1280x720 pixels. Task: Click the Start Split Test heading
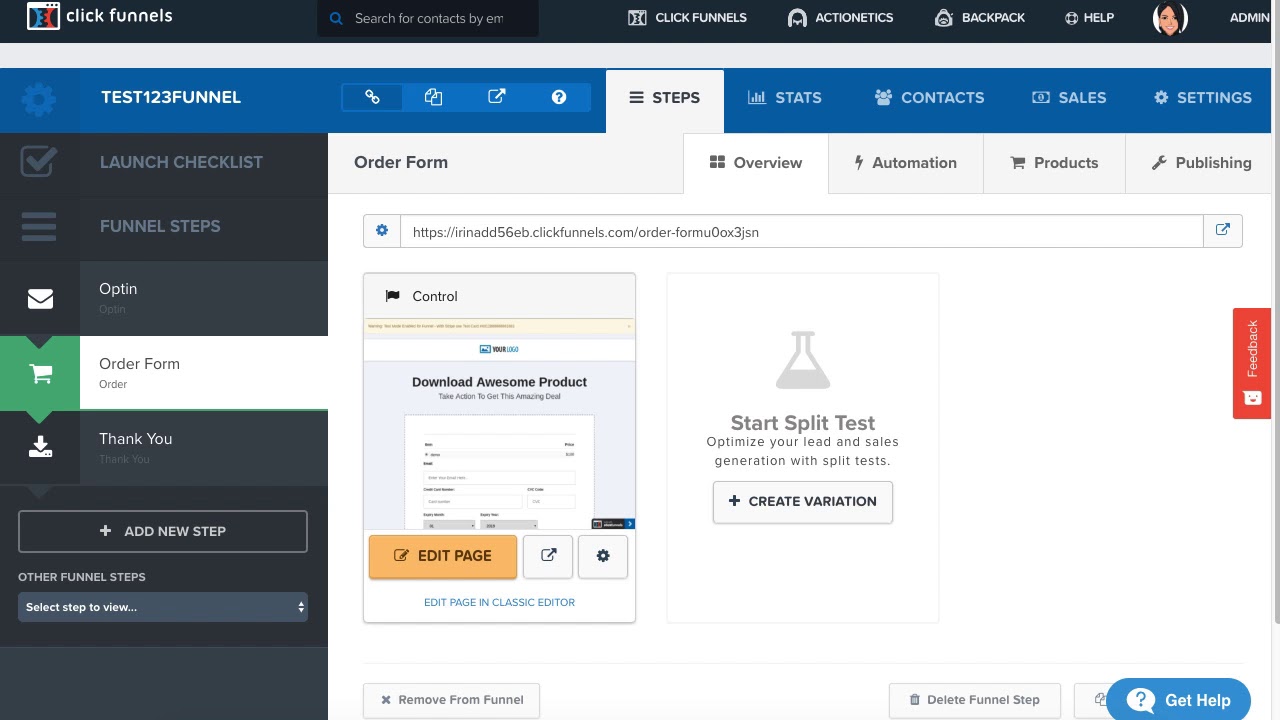point(803,422)
